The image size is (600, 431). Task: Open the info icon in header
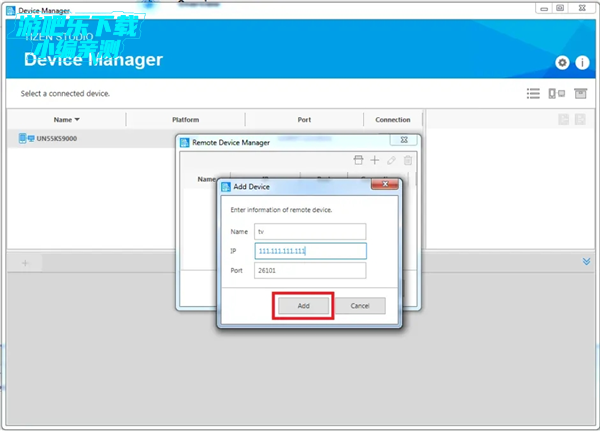[582, 62]
